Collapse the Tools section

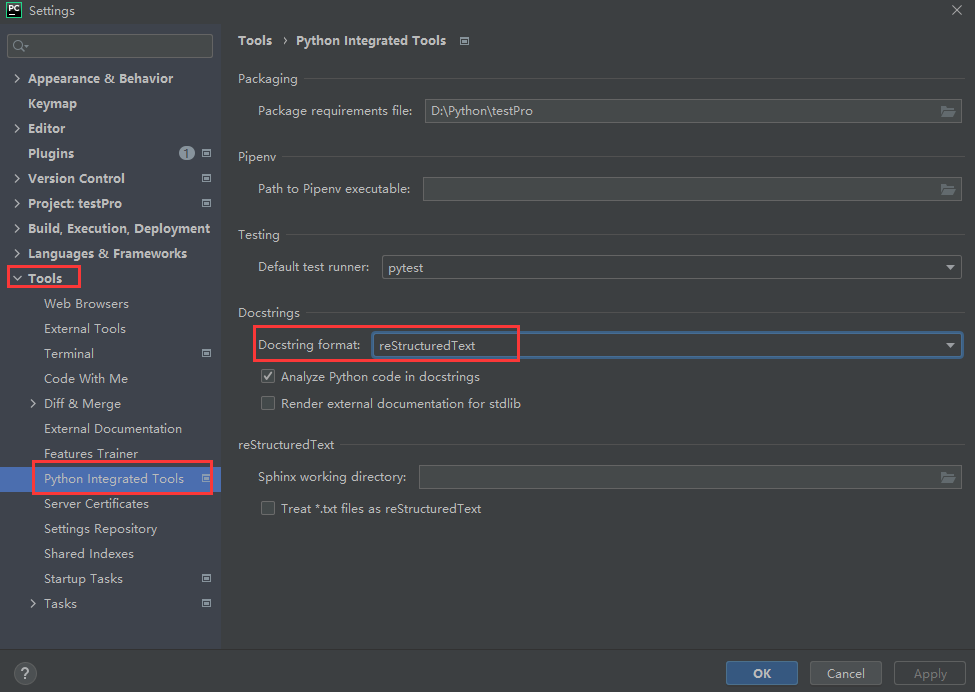click(x=17, y=279)
